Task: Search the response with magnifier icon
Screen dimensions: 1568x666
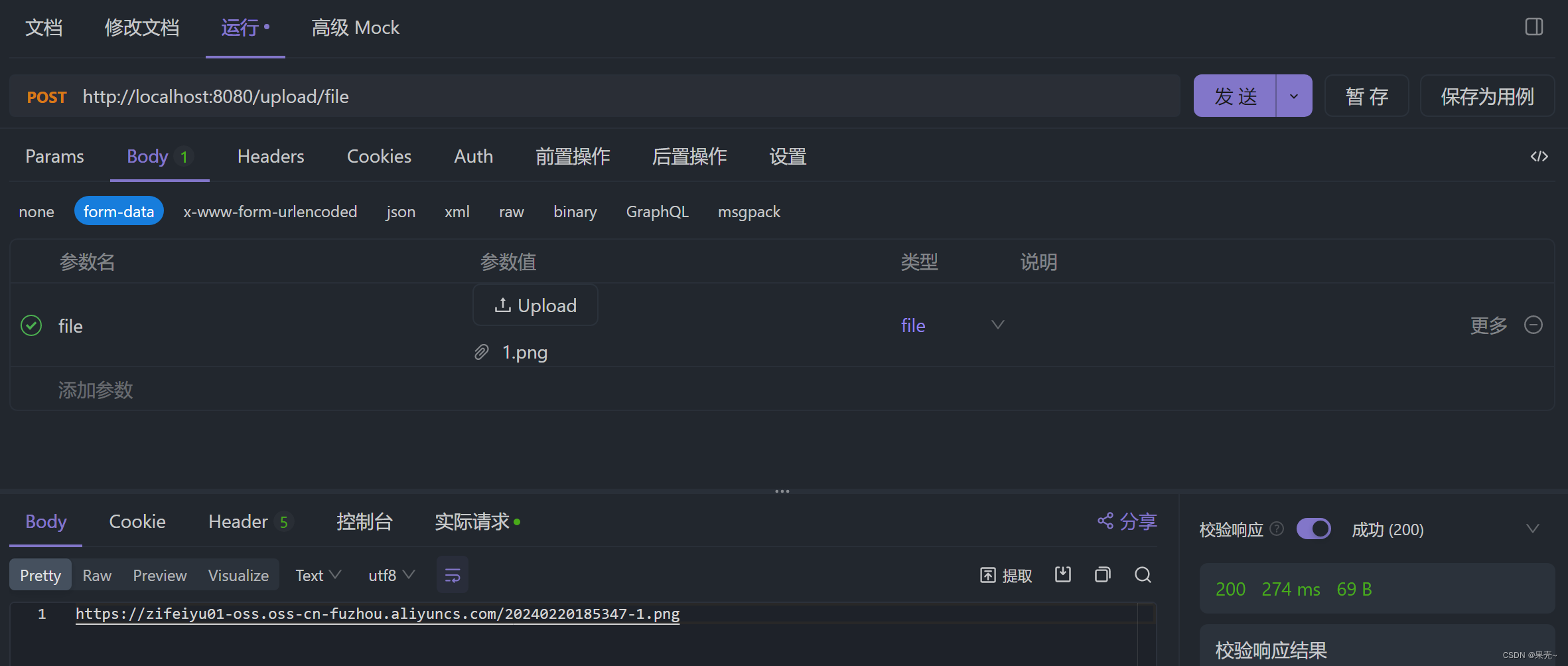Action: pos(1143,574)
